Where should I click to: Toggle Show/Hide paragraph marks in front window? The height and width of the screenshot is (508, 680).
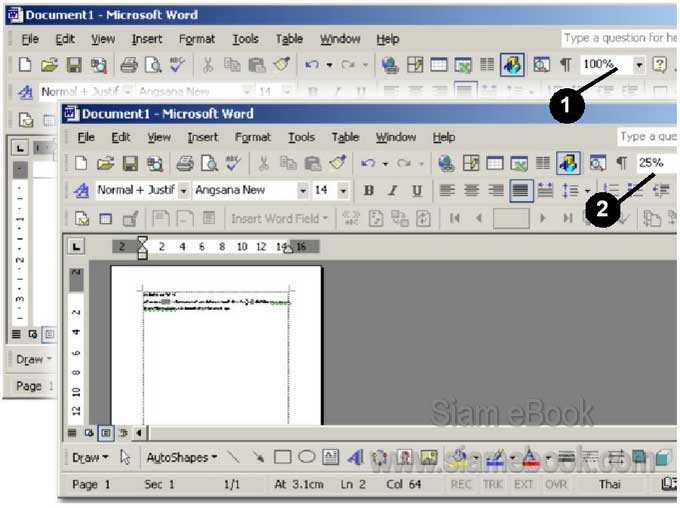(621, 163)
